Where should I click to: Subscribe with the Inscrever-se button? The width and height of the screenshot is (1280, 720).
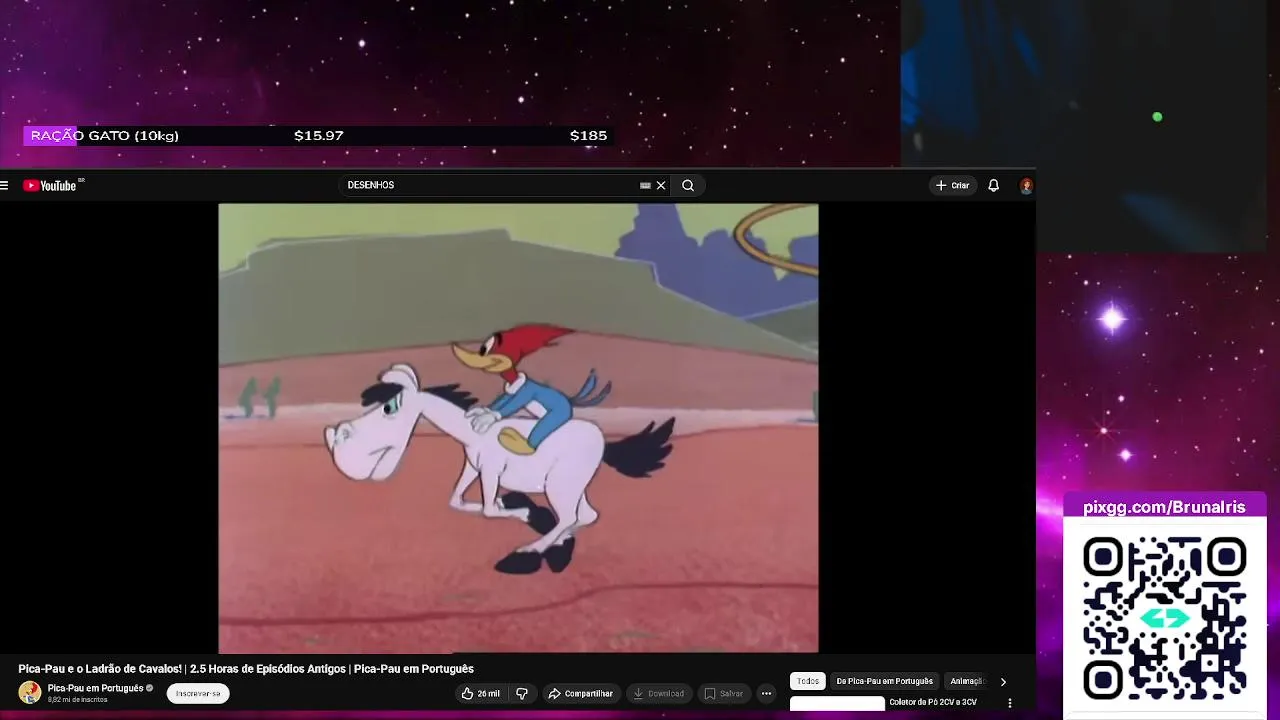tap(198, 693)
